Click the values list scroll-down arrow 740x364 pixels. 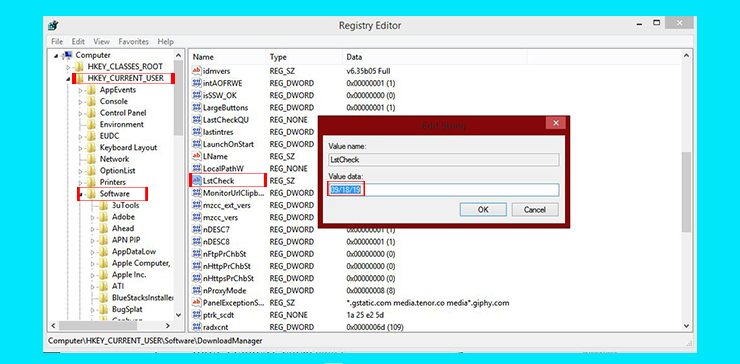pos(686,326)
